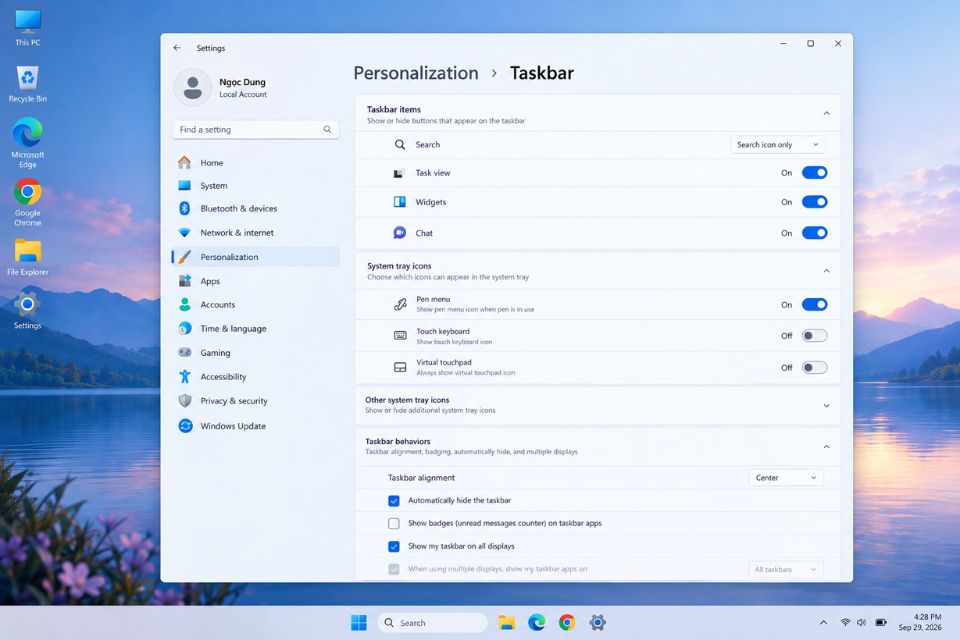Enable the Touch keyboard toggle
Image resolution: width=960 pixels, height=640 pixels.
point(814,336)
